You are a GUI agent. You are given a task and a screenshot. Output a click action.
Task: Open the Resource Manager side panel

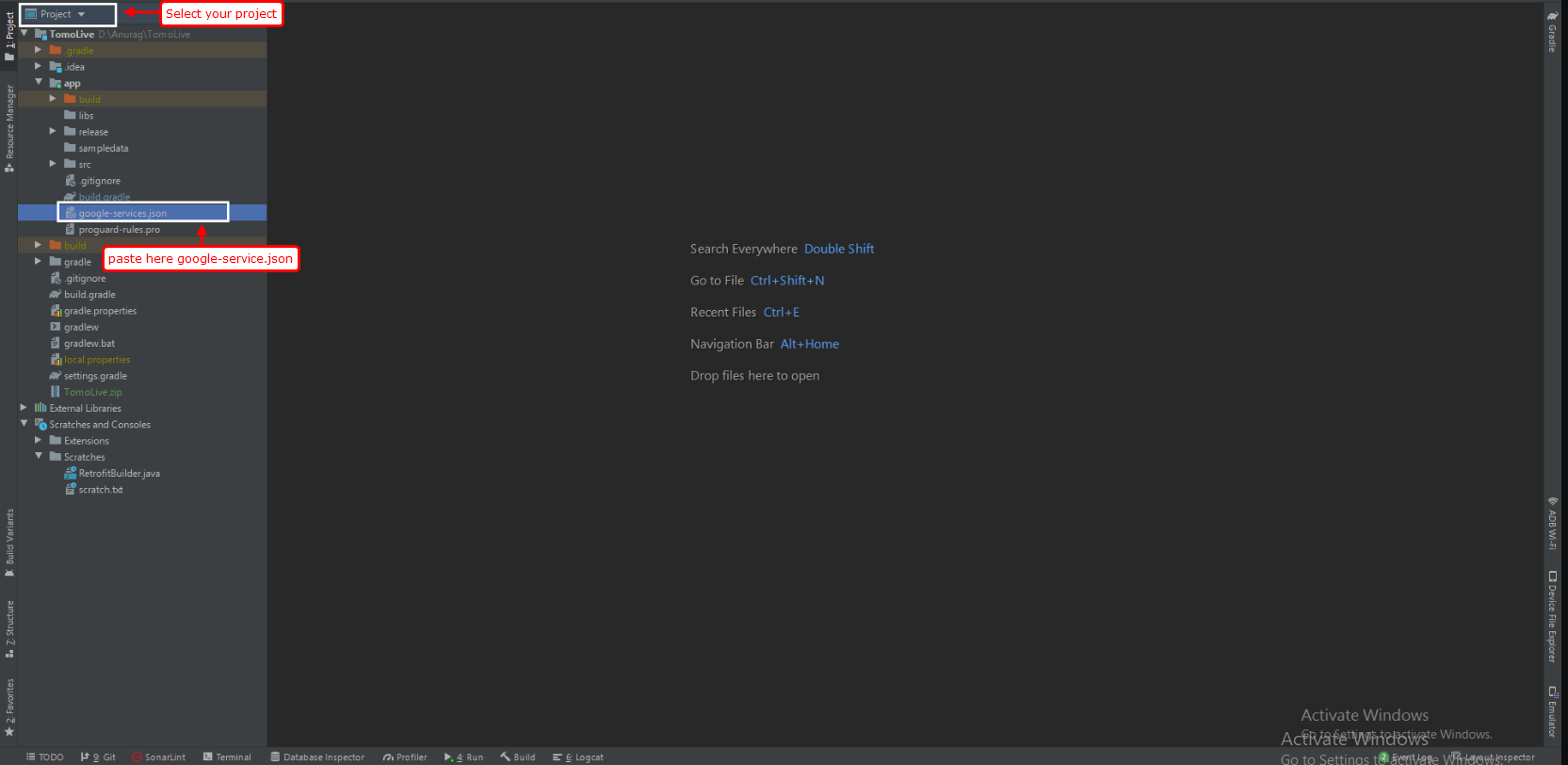(9, 127)
